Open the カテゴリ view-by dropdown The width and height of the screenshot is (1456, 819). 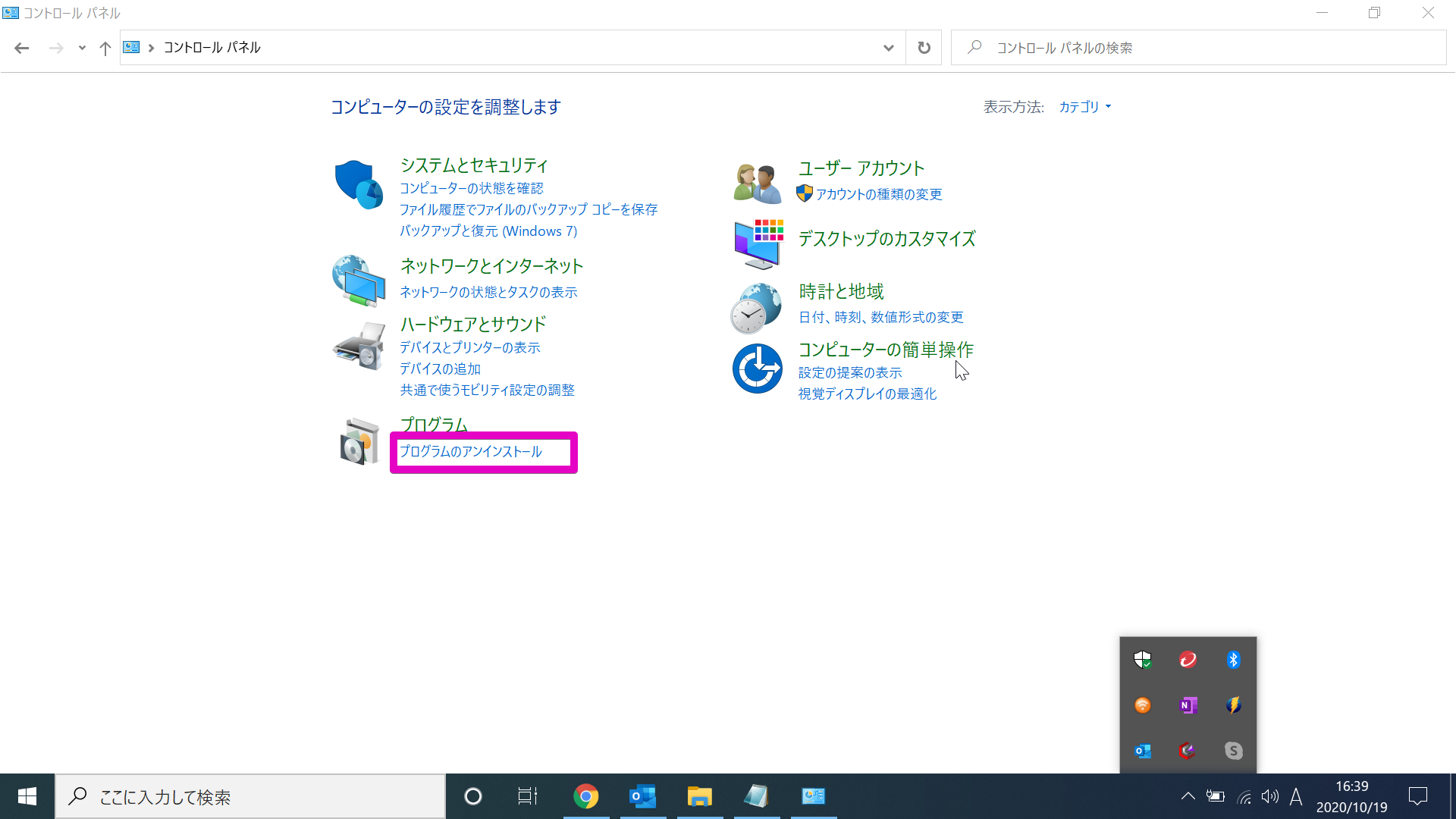(x=1085, y=107)
